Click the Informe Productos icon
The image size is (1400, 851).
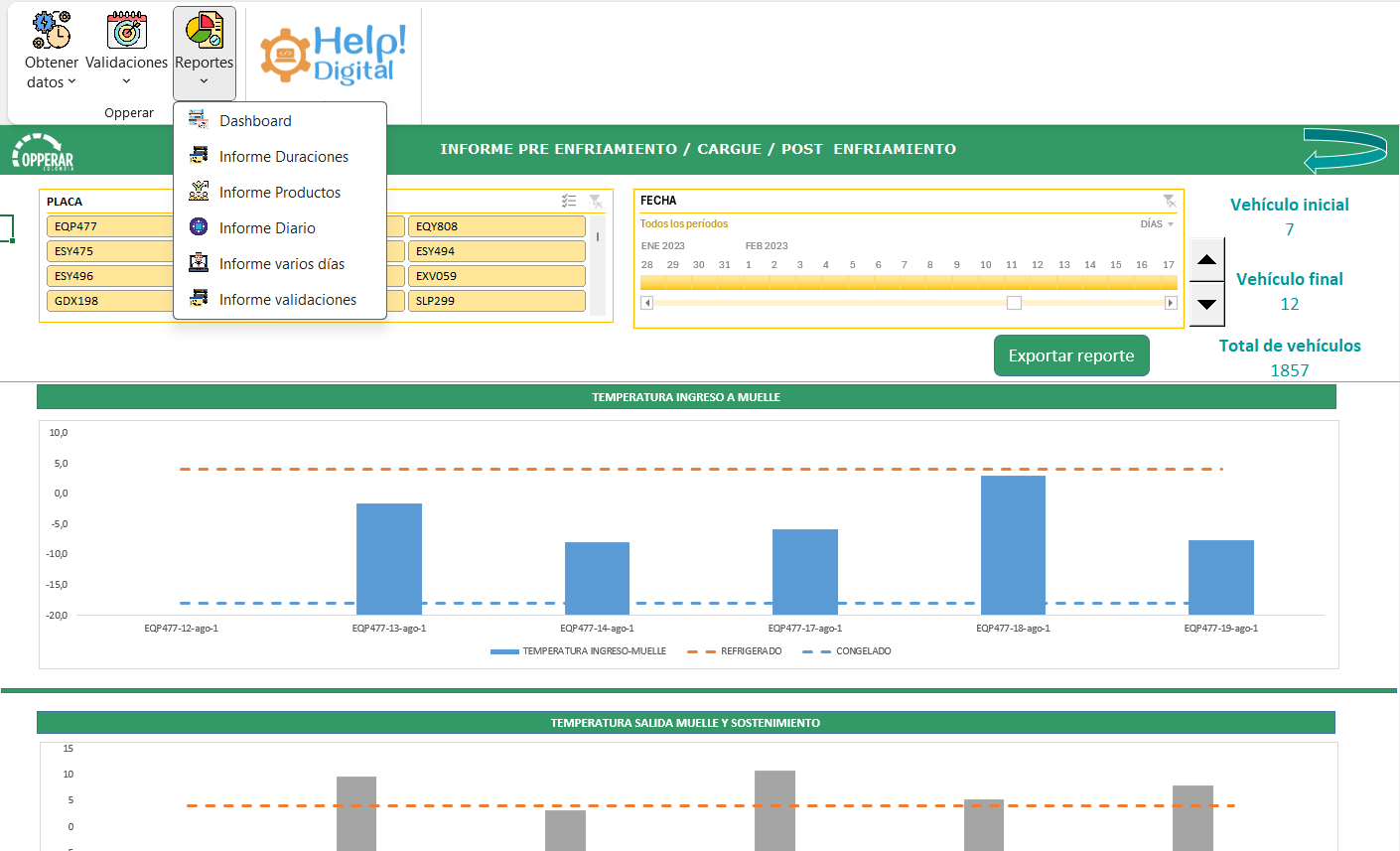[199, 192]
